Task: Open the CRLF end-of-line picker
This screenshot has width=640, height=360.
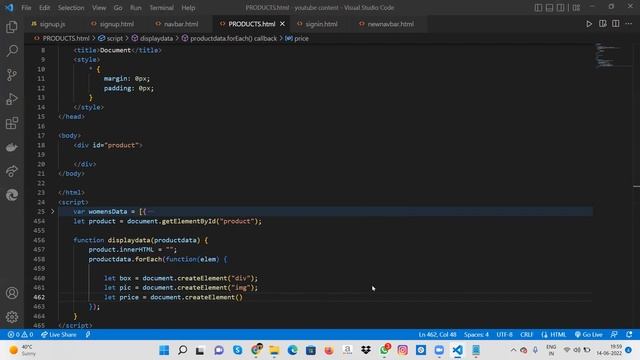Action: coord(527,335)
